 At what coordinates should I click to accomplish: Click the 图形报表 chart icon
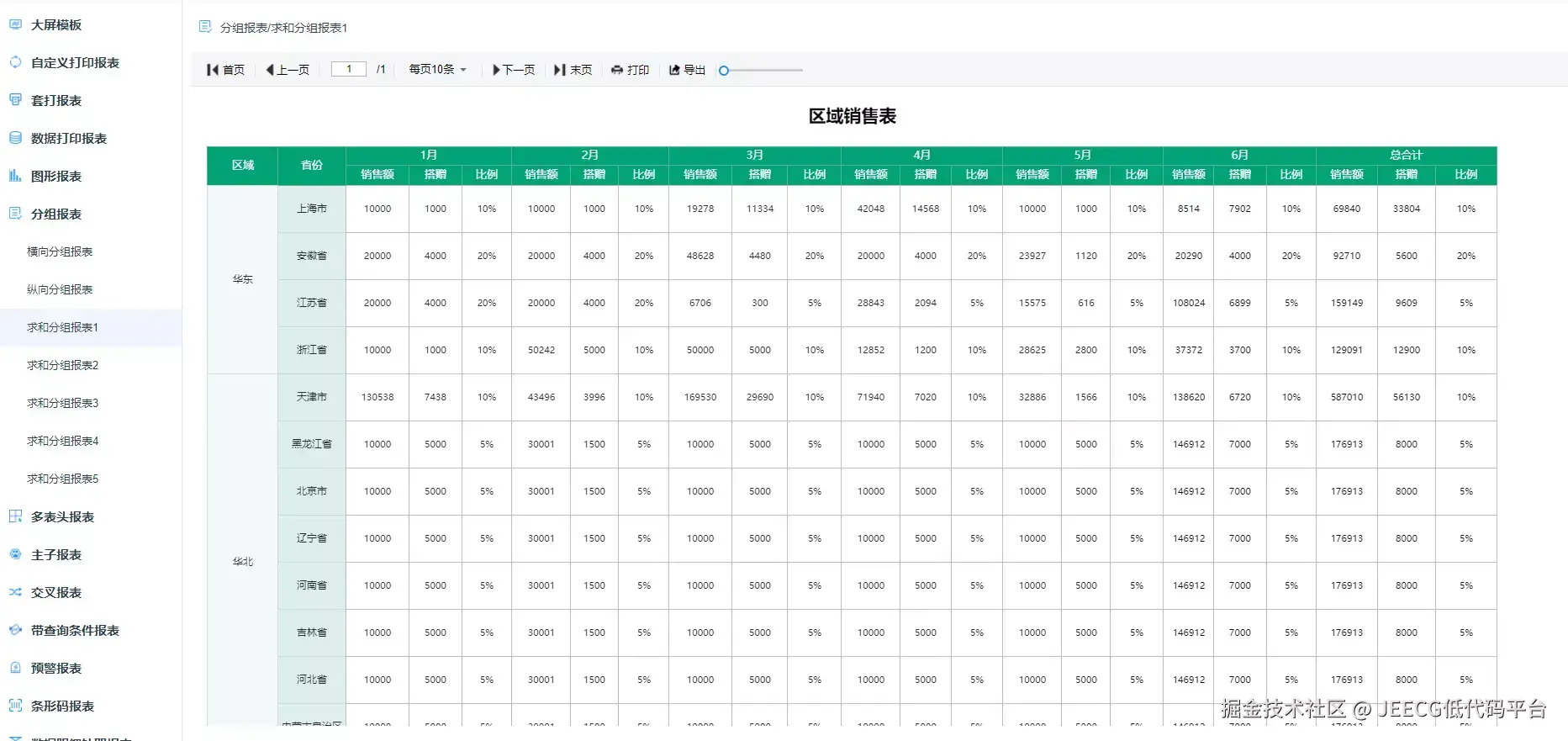[15, 176]
